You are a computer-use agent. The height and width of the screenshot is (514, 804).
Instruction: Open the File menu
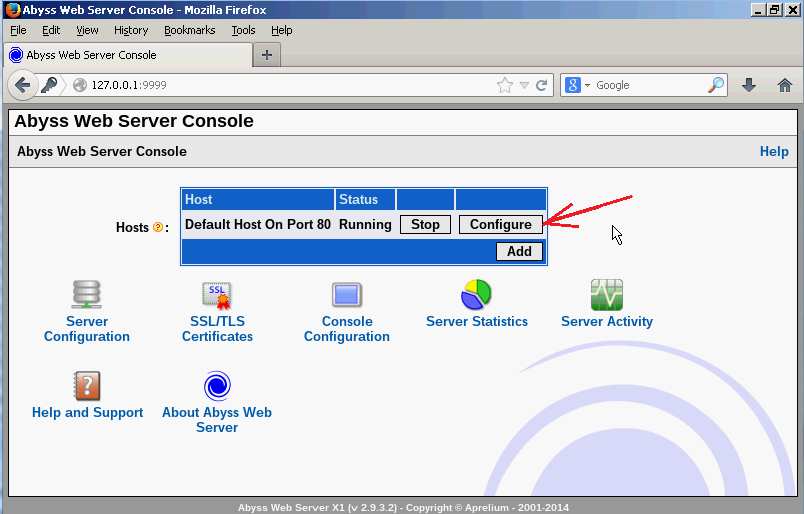18,30
